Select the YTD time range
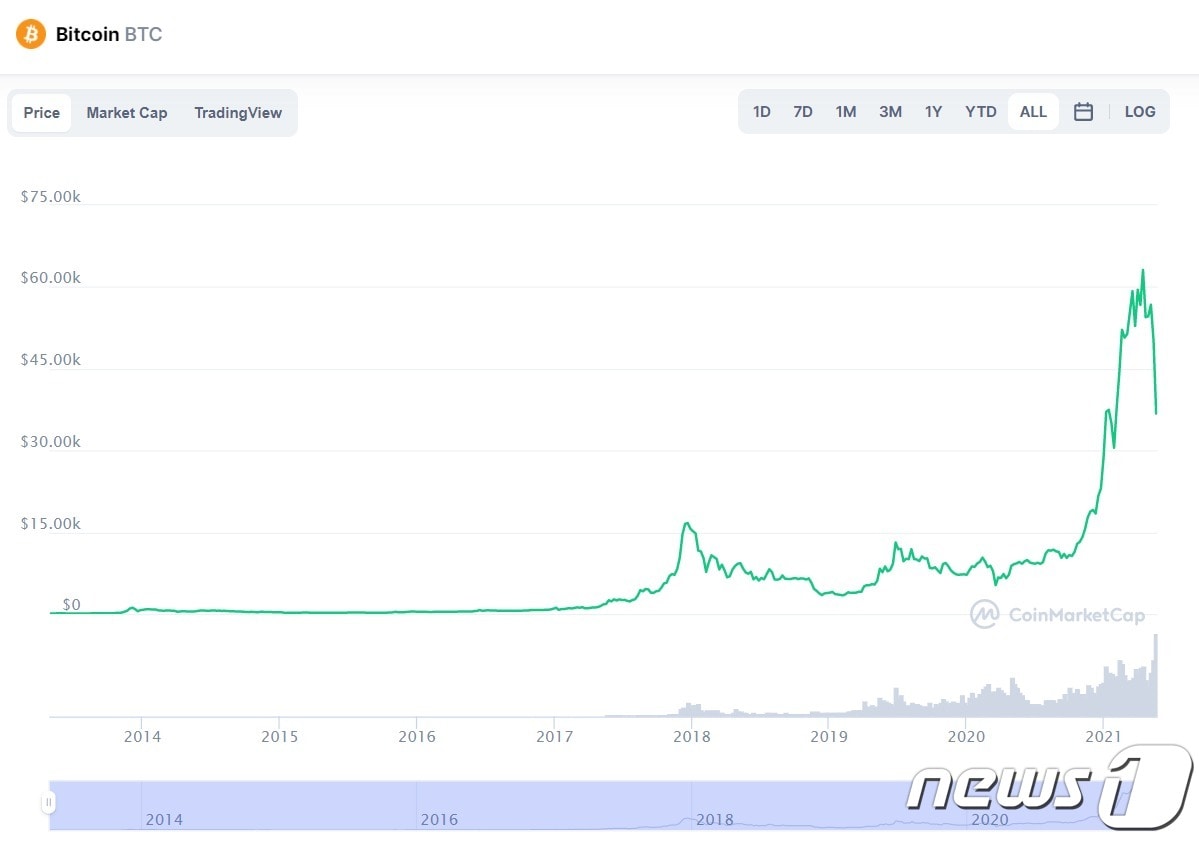The height and width of the screenshot is (842, 1199). tap(981, 112)
